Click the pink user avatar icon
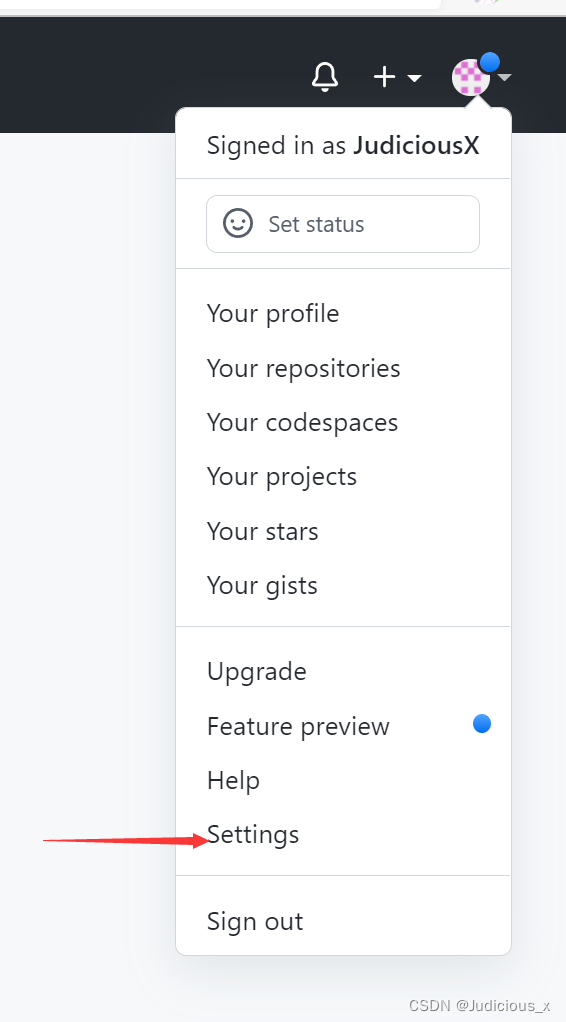566x1022 pixels. 471,78
